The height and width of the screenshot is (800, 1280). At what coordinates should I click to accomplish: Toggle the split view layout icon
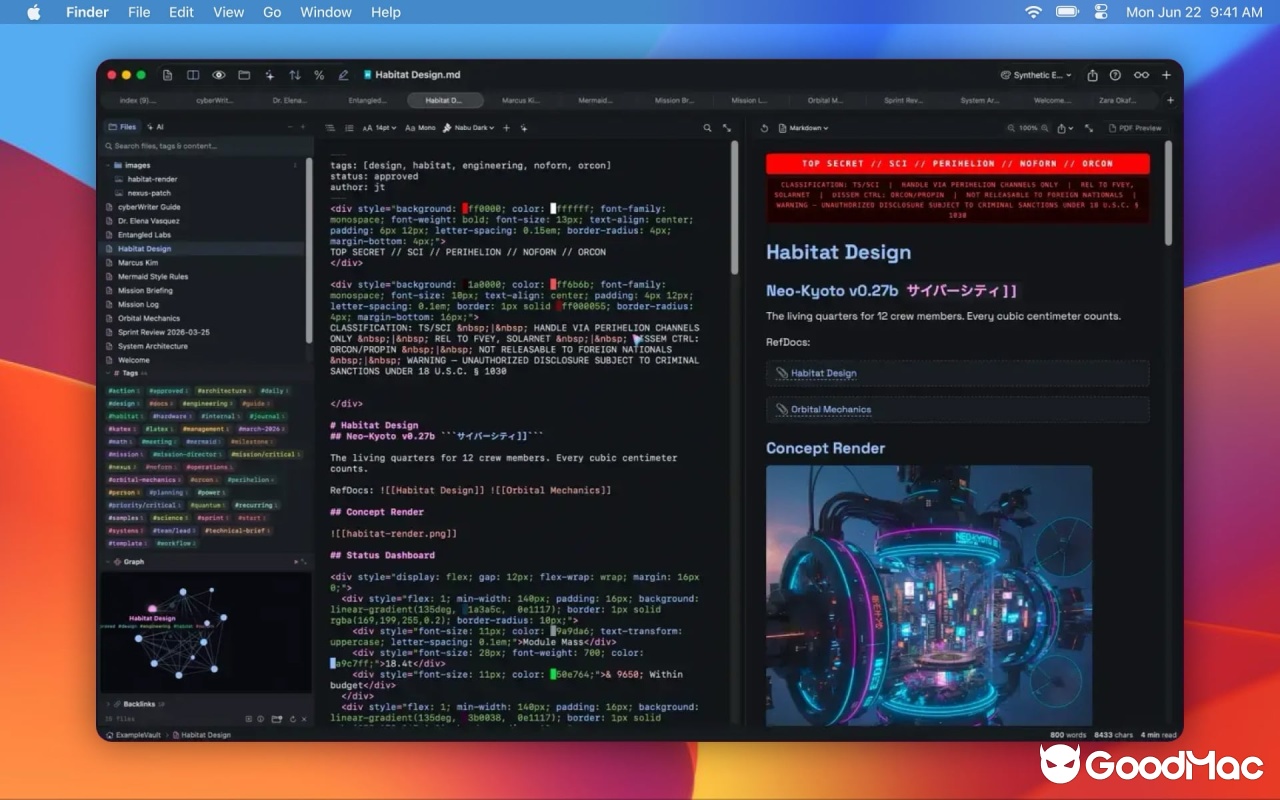tap(193, 75)
